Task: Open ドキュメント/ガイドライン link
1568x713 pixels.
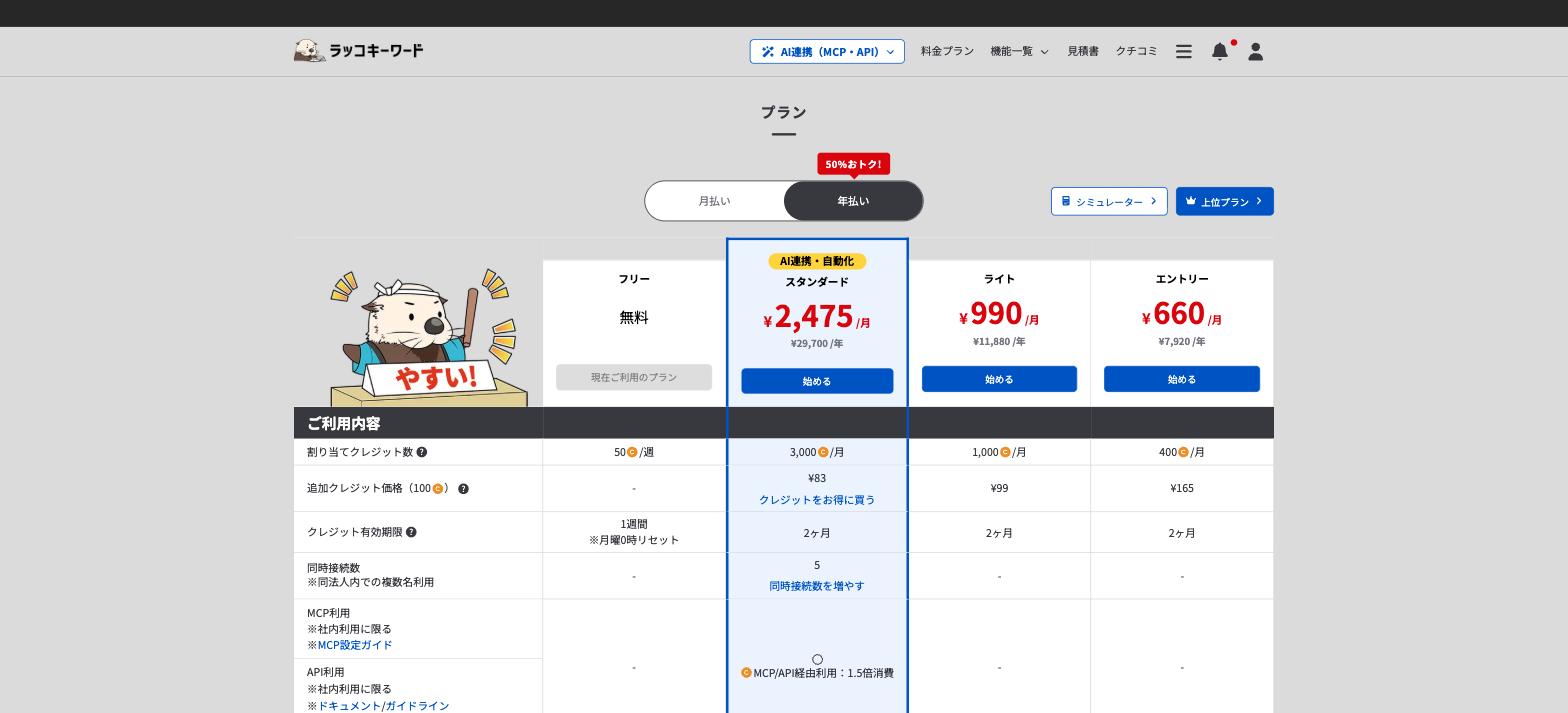Action: (x=383, y=706)
